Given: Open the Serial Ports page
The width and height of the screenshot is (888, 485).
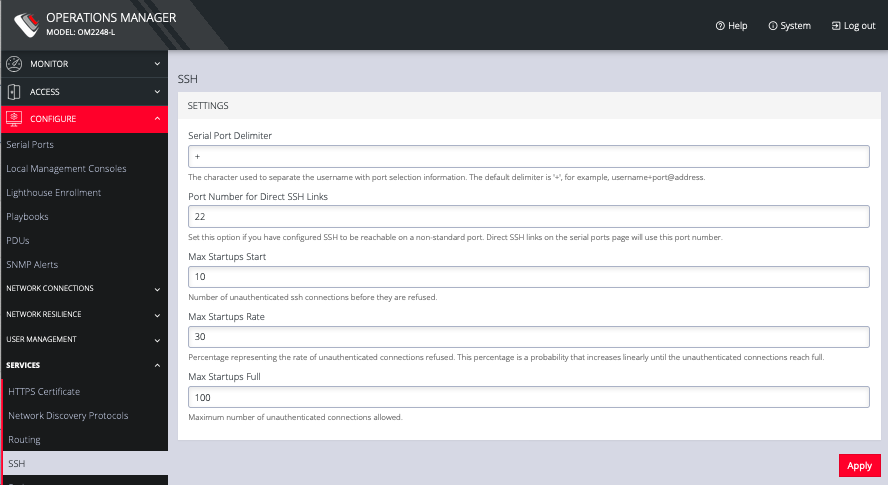Looking at the screenshot, I should [x=30, y=145].
